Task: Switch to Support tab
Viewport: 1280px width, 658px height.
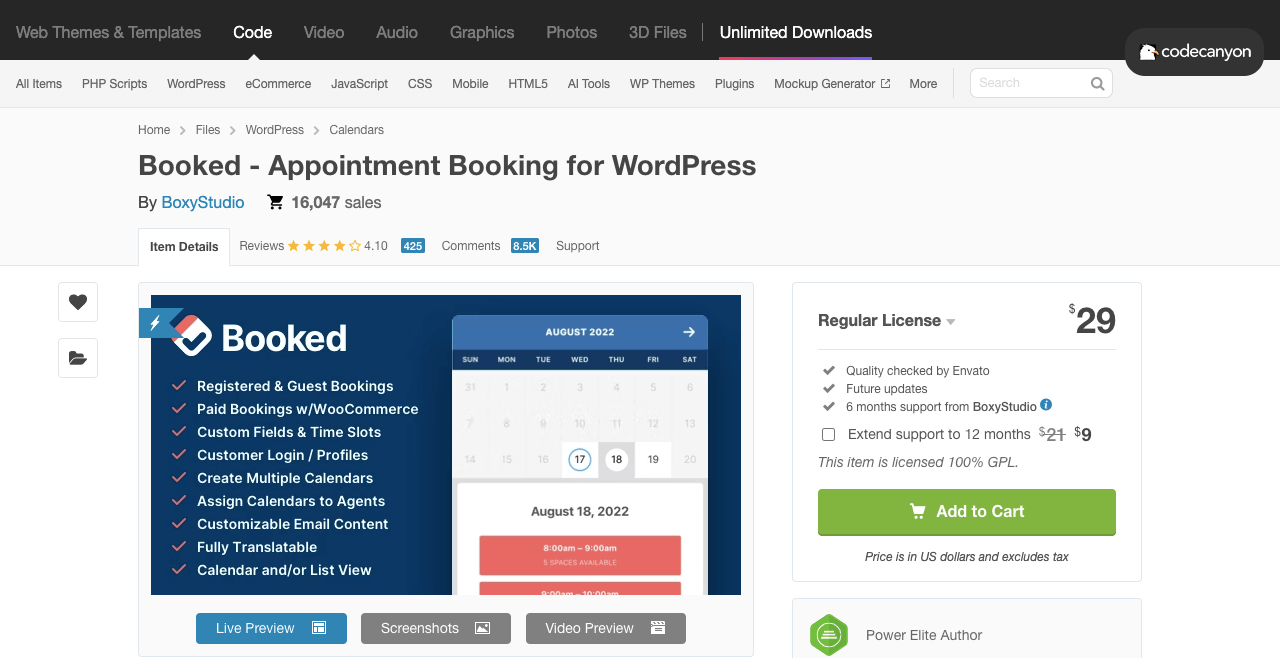Action: tap(578, 246)
